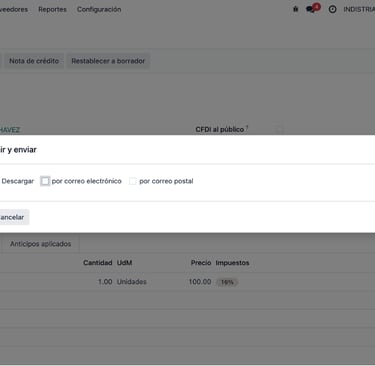Cancel the send dialog with Cancelar
Image resolution: width=375 pixels, height=366 pixels.
coord(12,217)
